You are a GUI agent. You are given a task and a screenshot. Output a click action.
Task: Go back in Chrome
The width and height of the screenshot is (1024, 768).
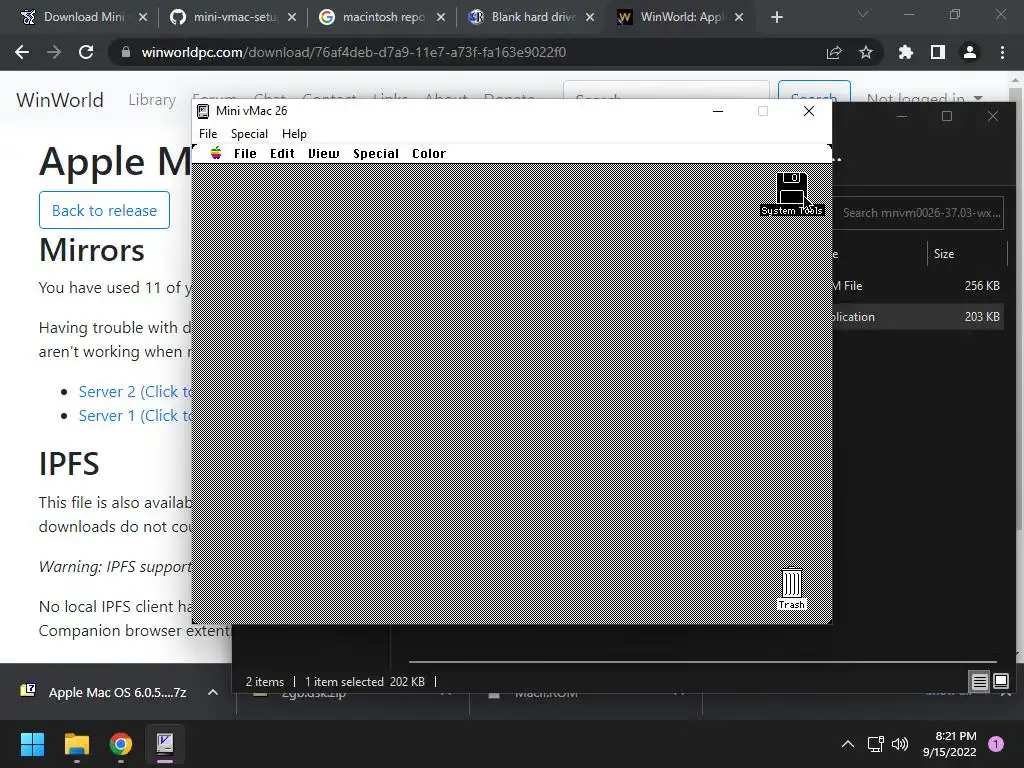coord(22,52)
